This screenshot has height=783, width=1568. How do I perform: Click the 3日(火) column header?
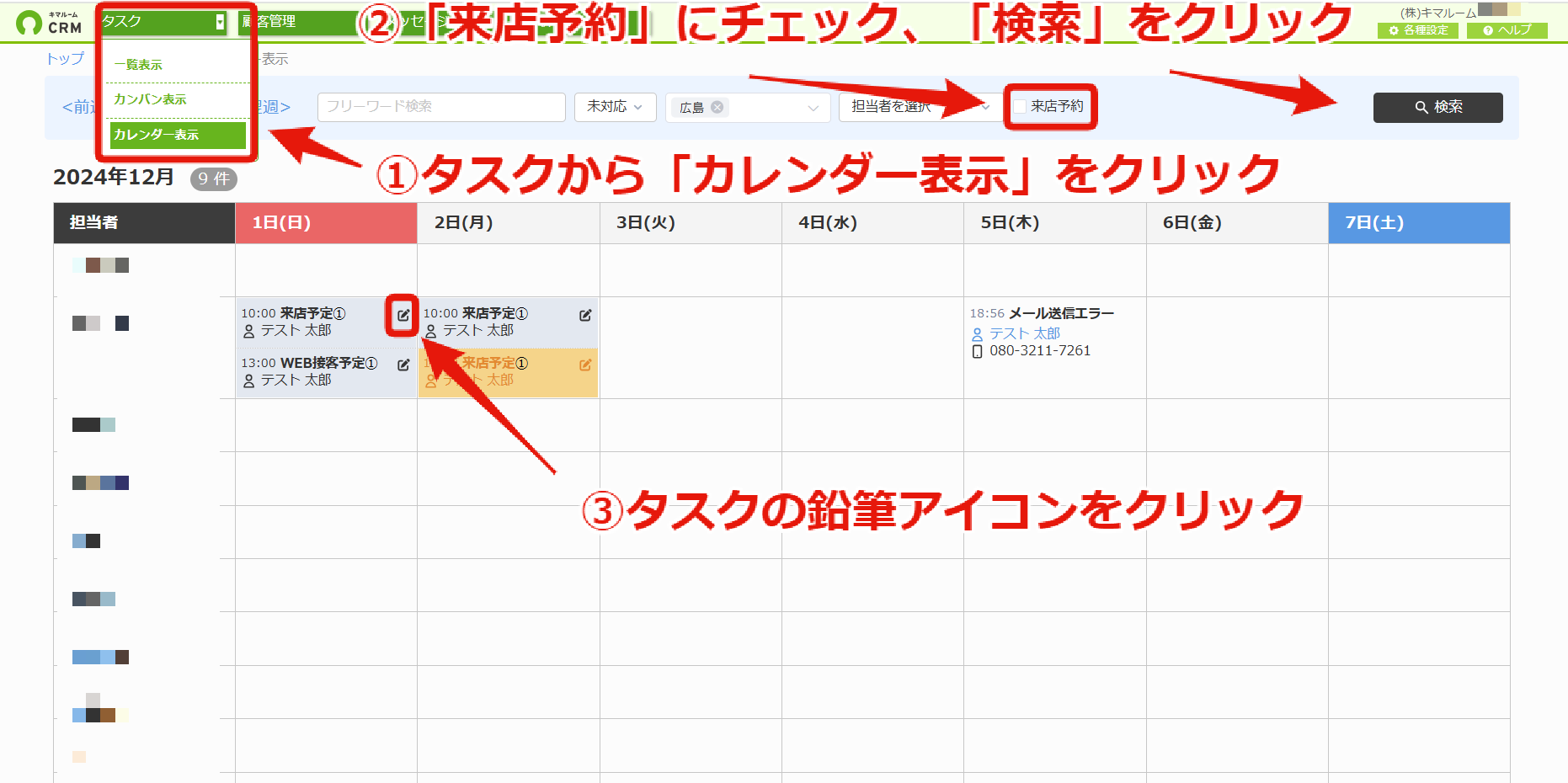[691, 223]
